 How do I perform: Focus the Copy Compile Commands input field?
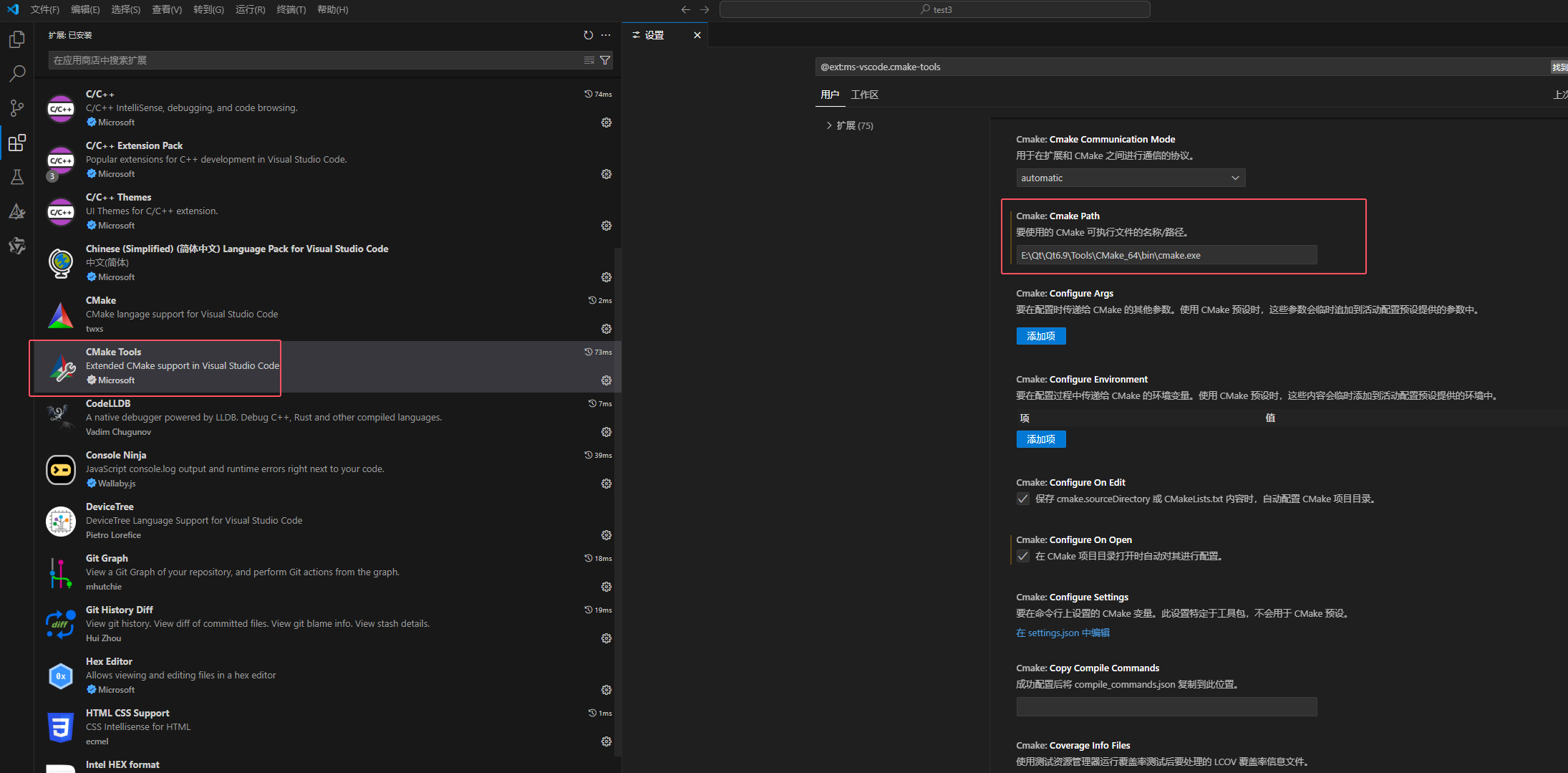tap(1166, 706)
